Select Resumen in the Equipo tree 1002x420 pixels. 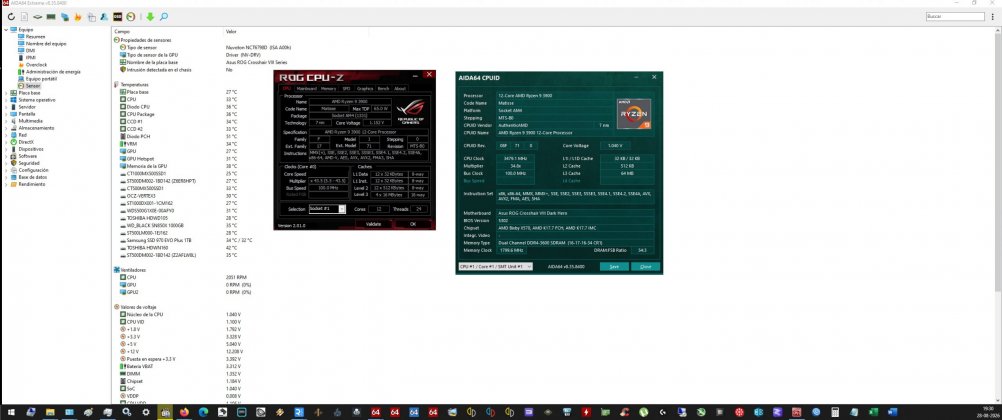(x=35, y=36)
